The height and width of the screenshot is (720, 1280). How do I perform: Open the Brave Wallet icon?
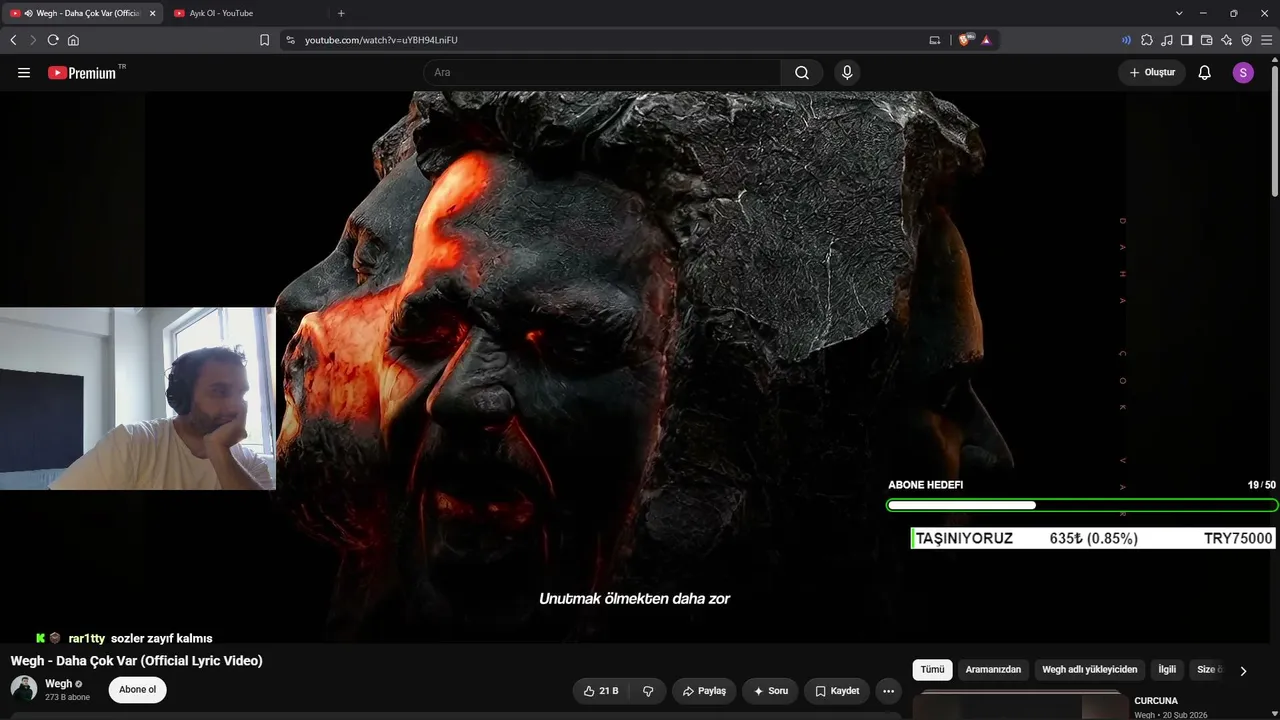tap(1206, 40)
